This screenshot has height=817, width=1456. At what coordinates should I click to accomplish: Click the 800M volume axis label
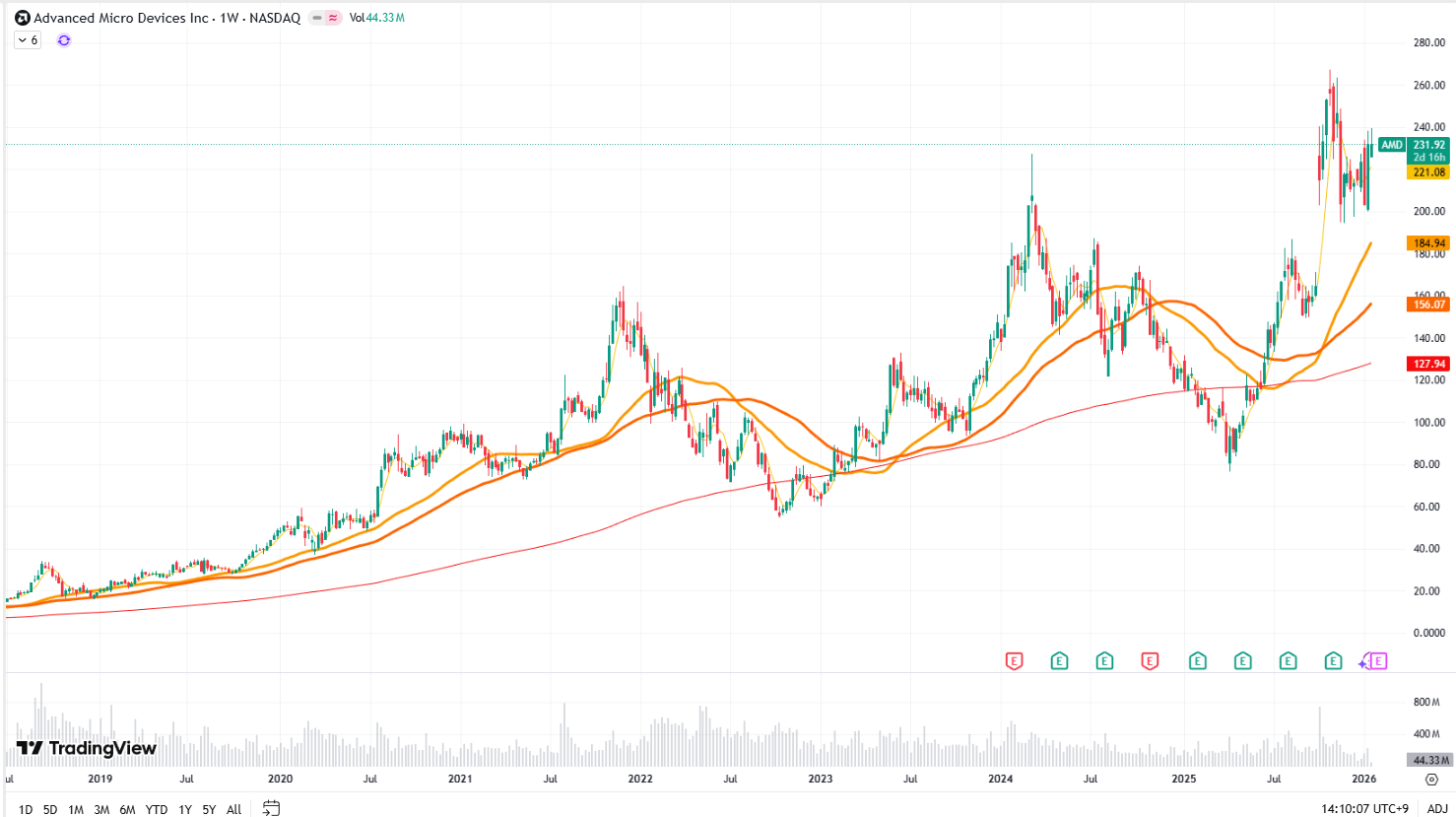1426,702
